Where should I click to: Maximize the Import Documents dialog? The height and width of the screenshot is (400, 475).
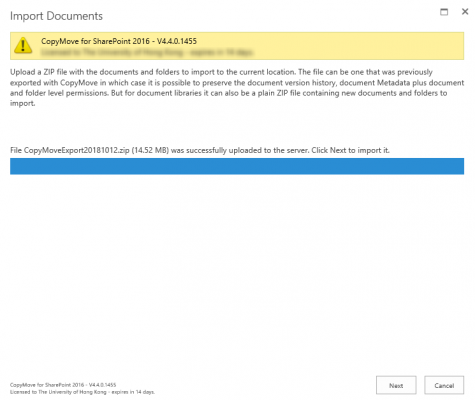click(444, 12)
